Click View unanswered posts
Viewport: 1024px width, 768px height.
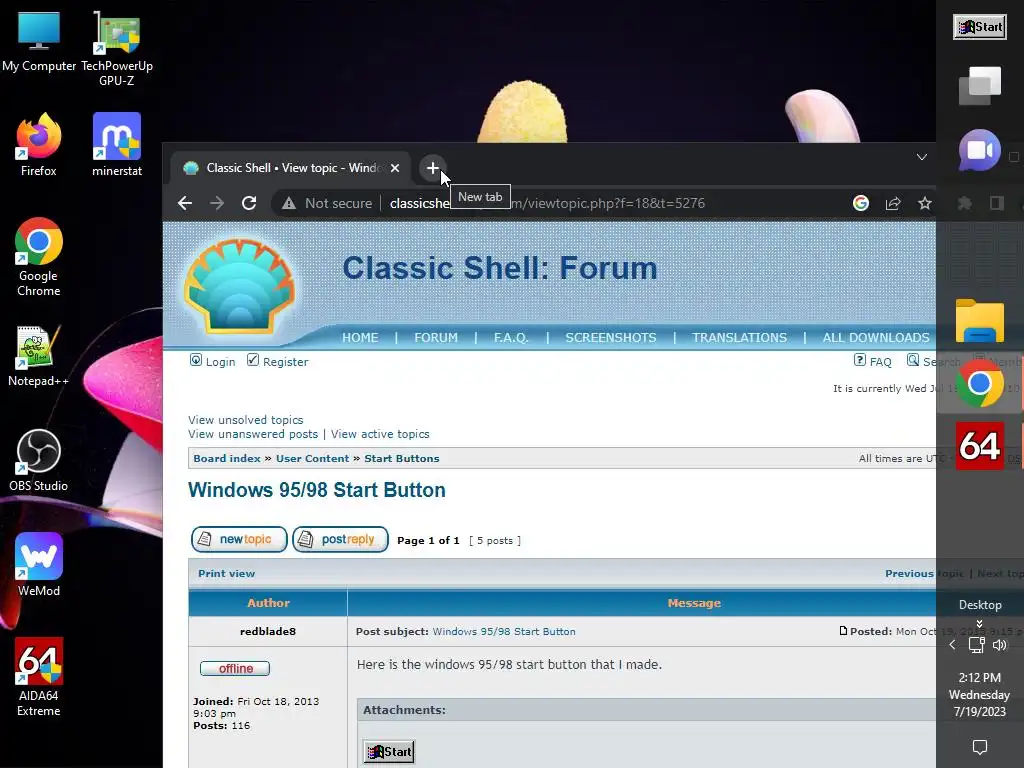tap(253, 434)
